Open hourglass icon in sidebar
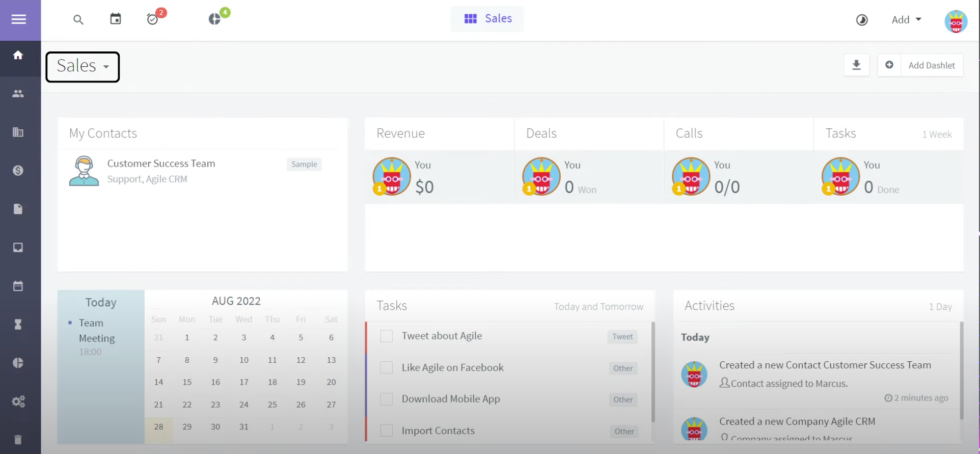This screenshot has height=454, width=980. click(x=18, y=324)
